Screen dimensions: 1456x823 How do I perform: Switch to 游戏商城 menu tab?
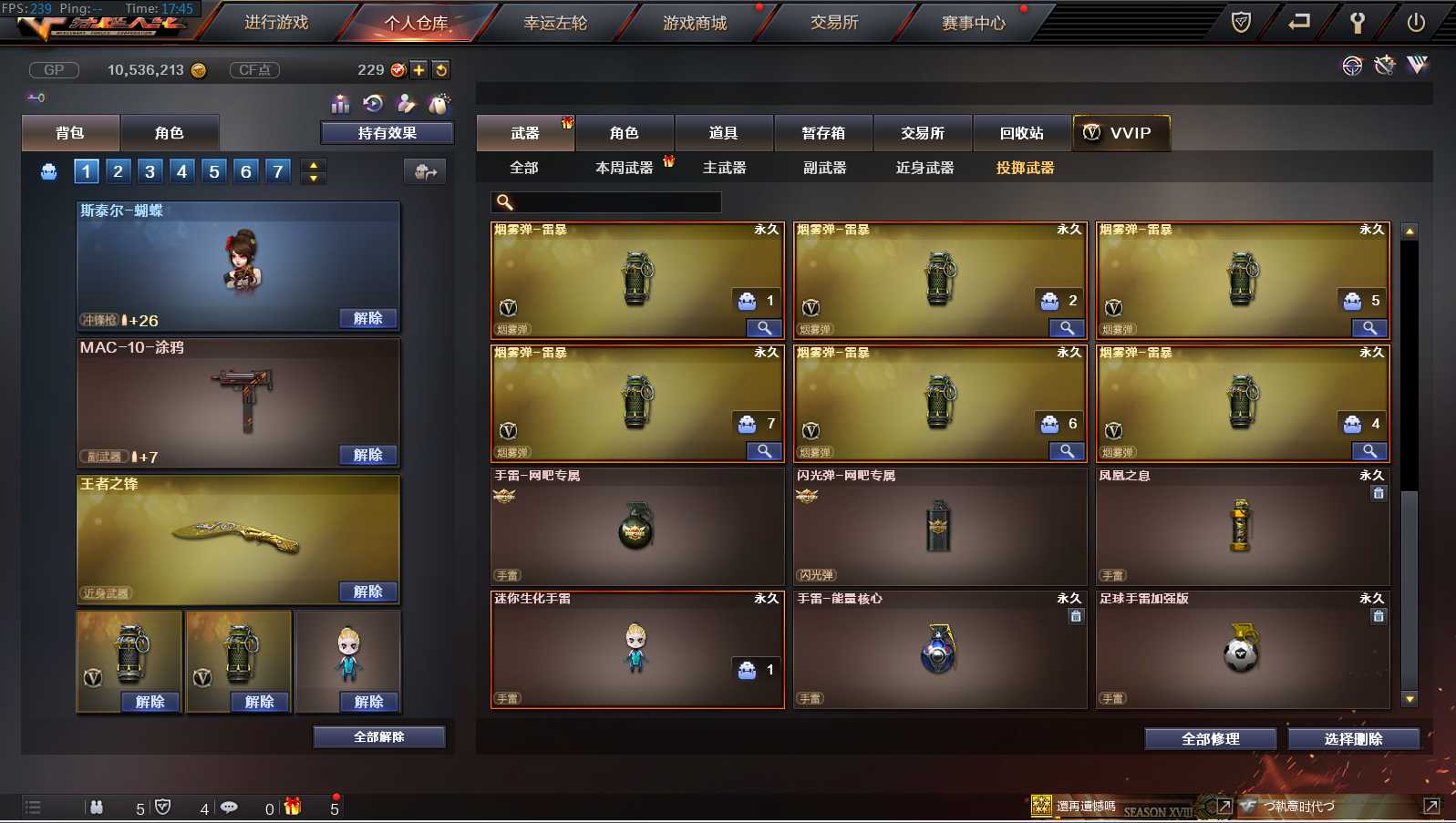[x=695, y=23]
